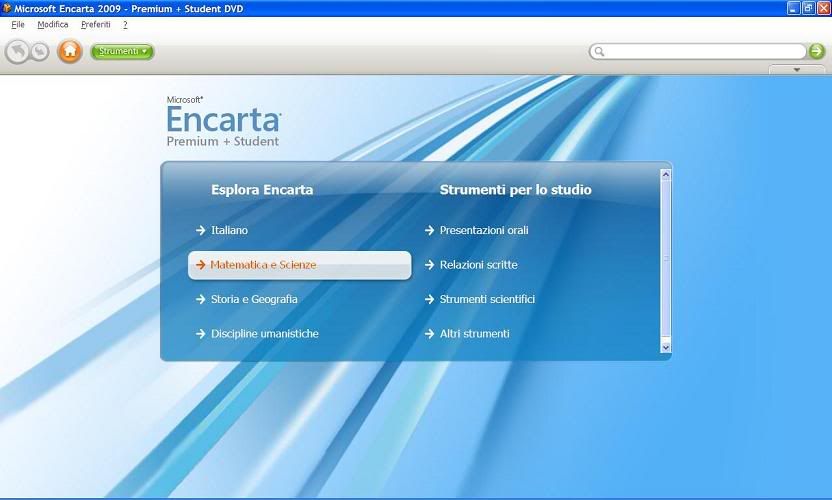
Task: Click the Strumenti per lo studio heading
Action: point(515,189)
